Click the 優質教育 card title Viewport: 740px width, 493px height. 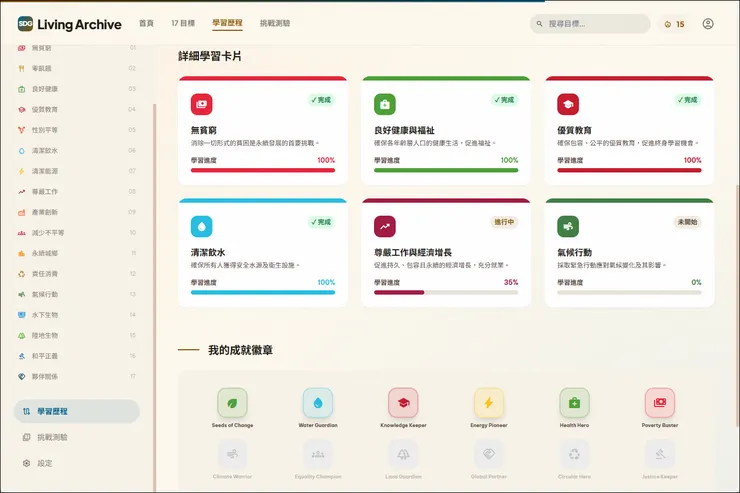(574, 130)
